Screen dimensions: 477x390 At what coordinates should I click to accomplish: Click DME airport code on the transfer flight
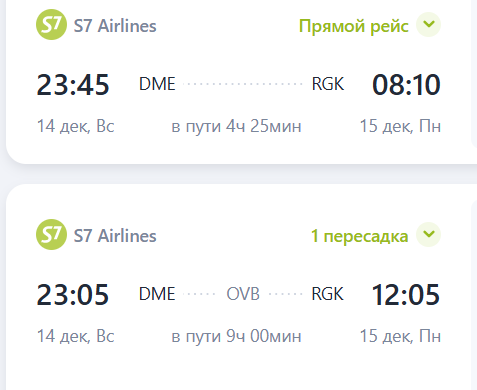157,294
